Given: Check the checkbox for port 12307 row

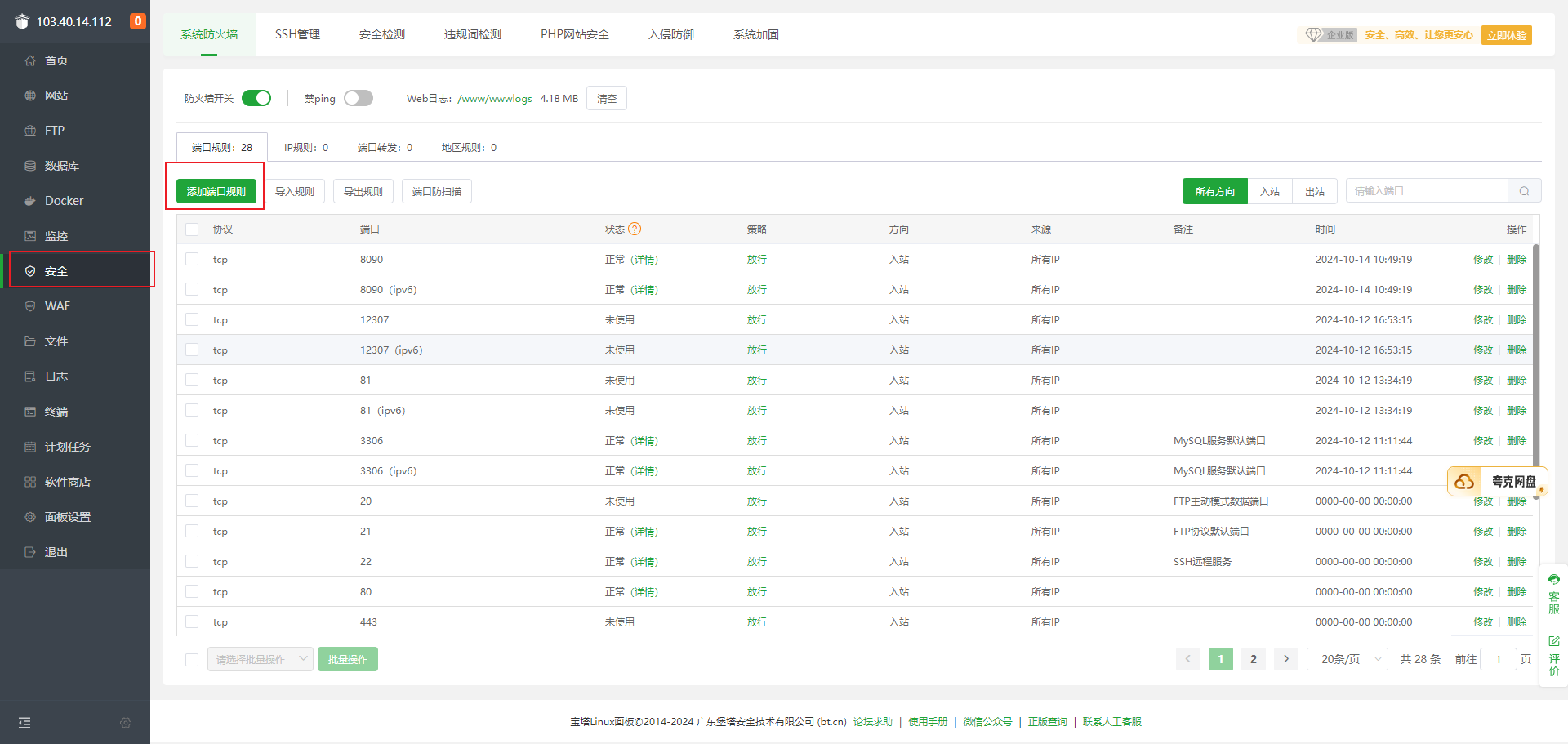Looking at the screenshot, I should (192, 319).
